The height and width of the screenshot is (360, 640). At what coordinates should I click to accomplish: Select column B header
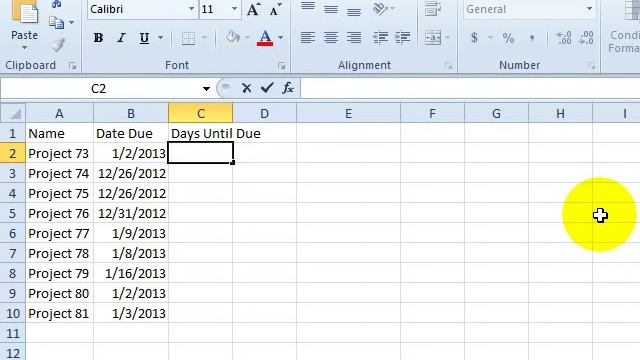tap(131, 113)
